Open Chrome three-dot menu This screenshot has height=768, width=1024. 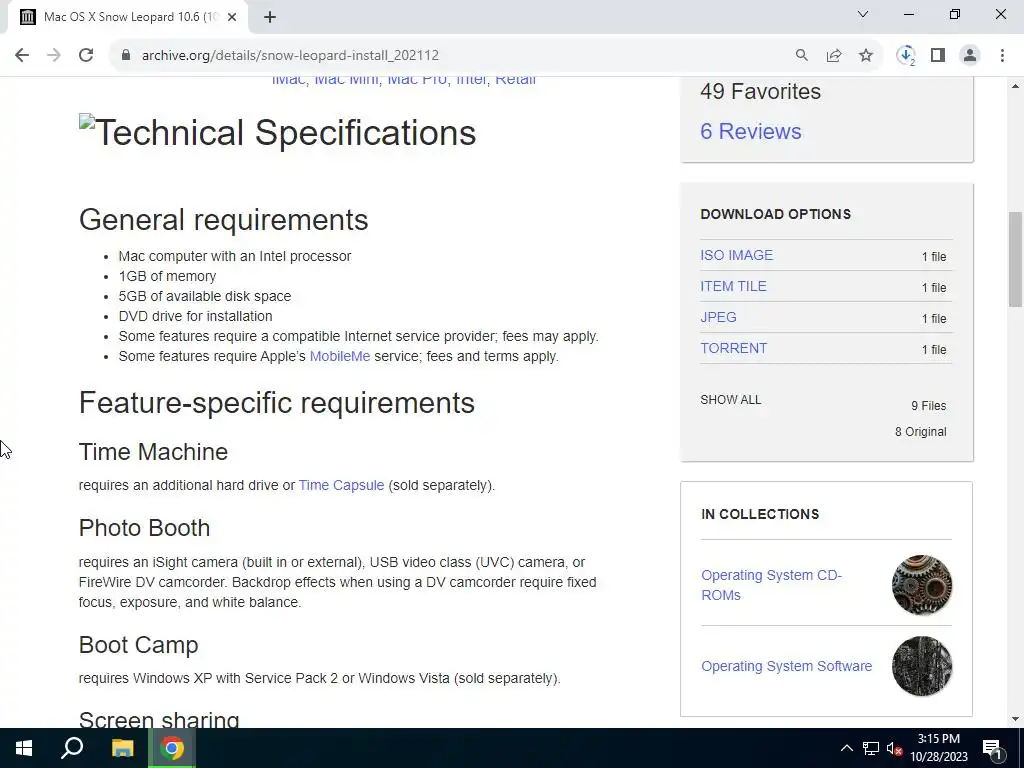click(1002, 55)
